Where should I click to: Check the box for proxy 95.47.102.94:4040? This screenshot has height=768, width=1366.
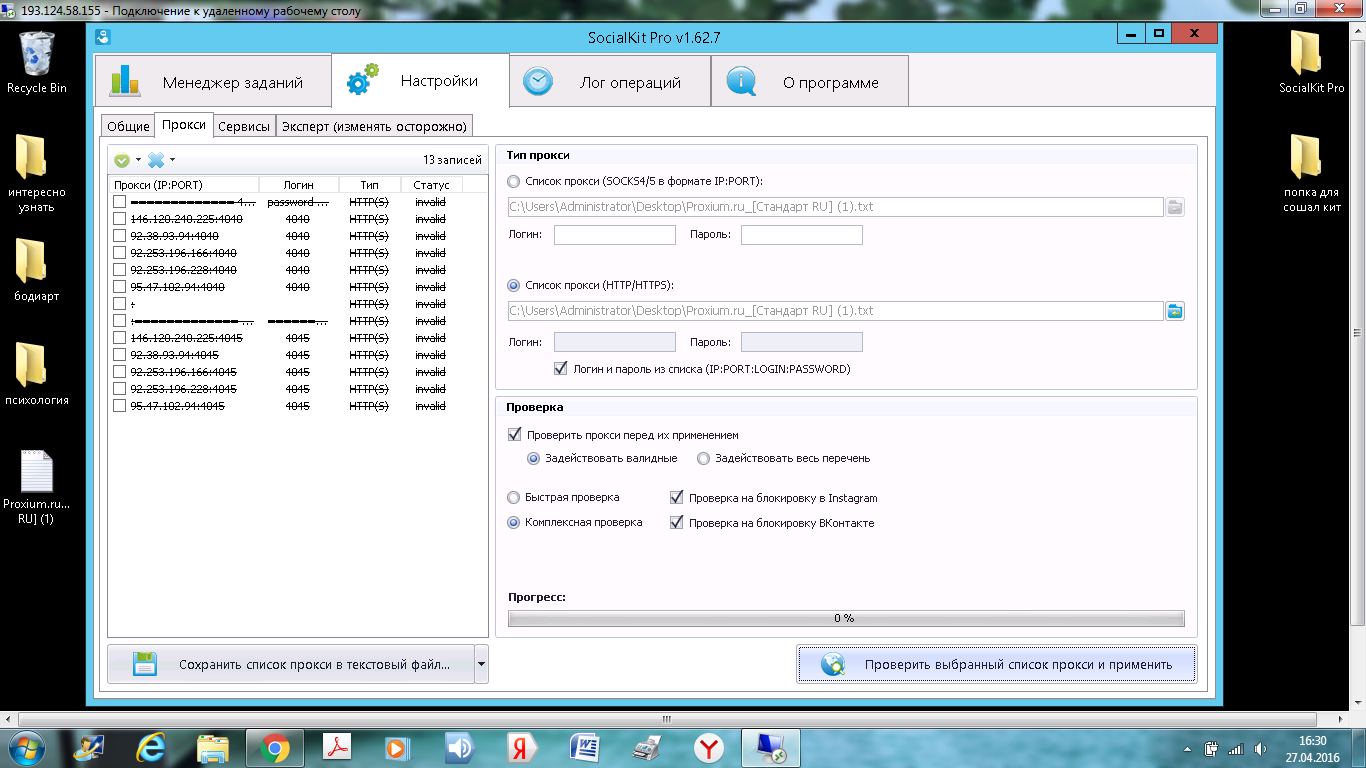click(120, 287)
